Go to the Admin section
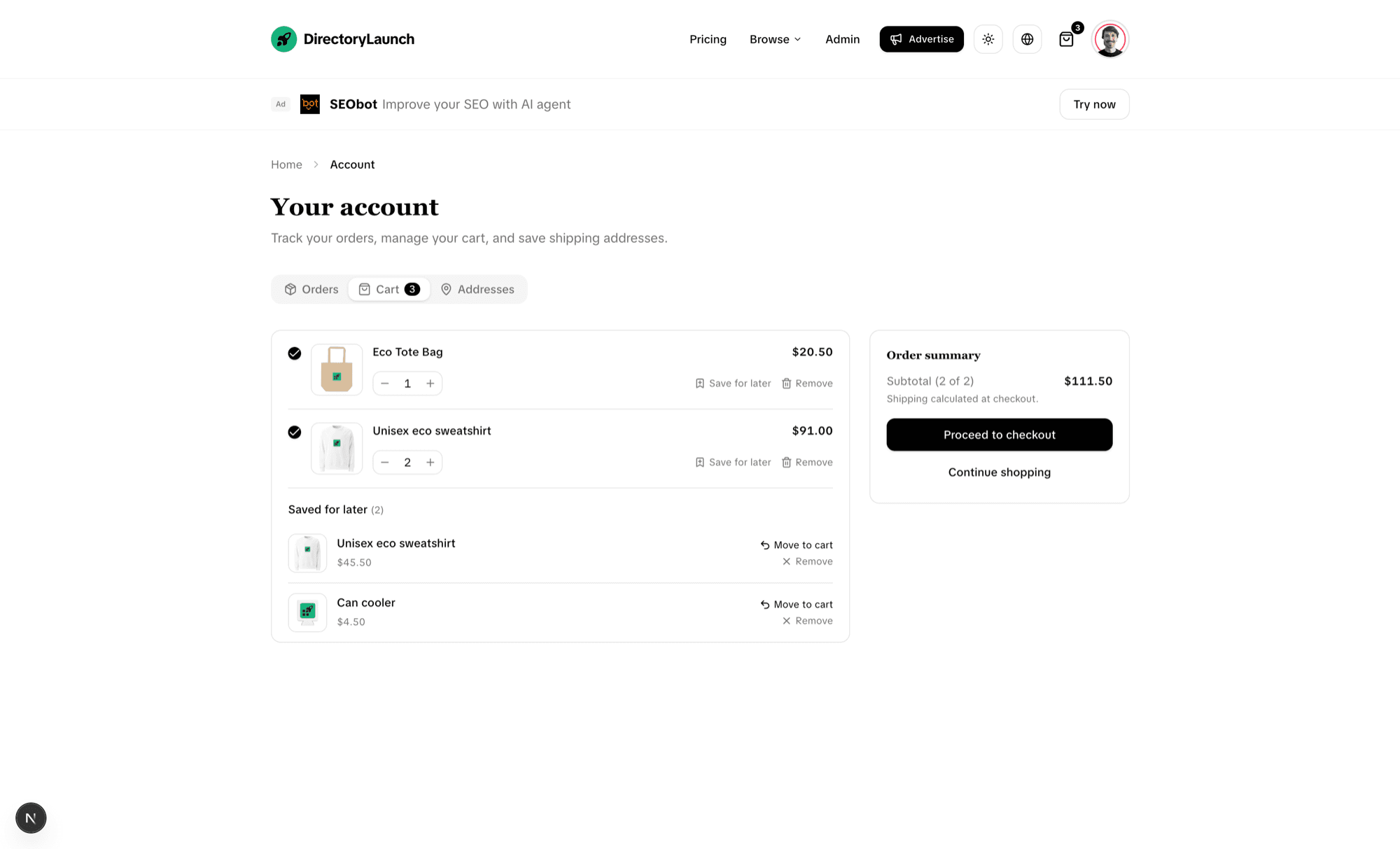1400x849 pixels. (842, 39)
